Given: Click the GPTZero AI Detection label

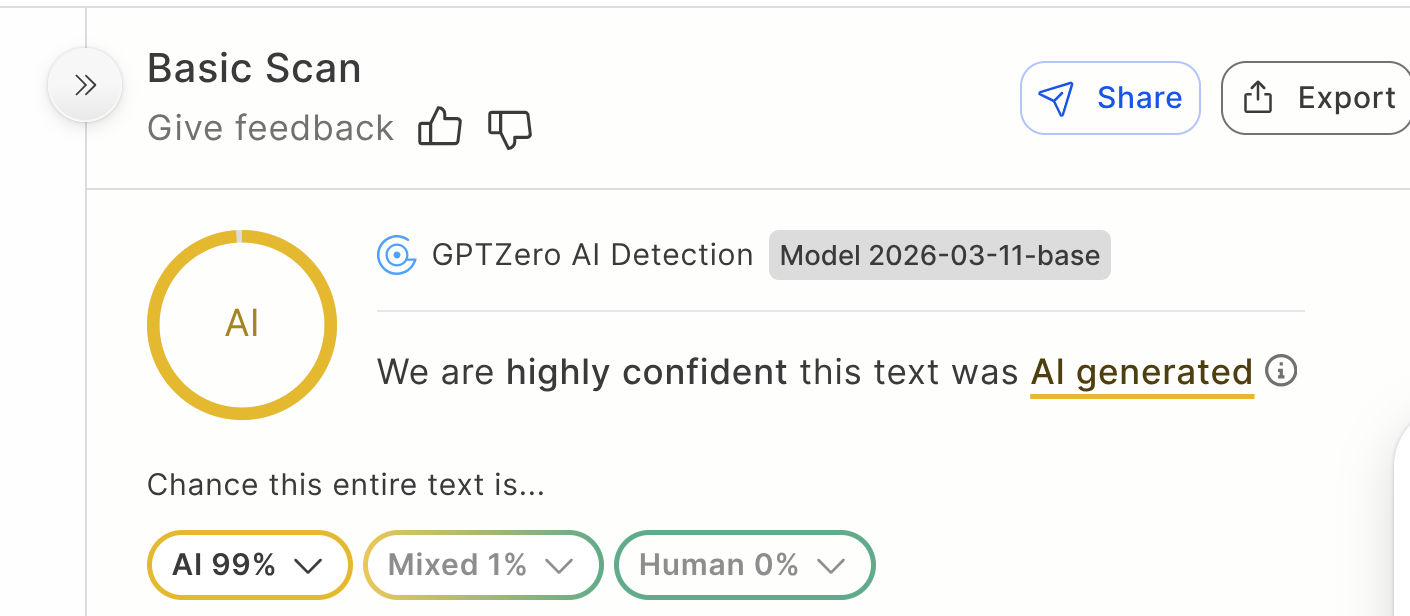Looking at the screenshot, I should pyautogui.click(x=592, y=255).
